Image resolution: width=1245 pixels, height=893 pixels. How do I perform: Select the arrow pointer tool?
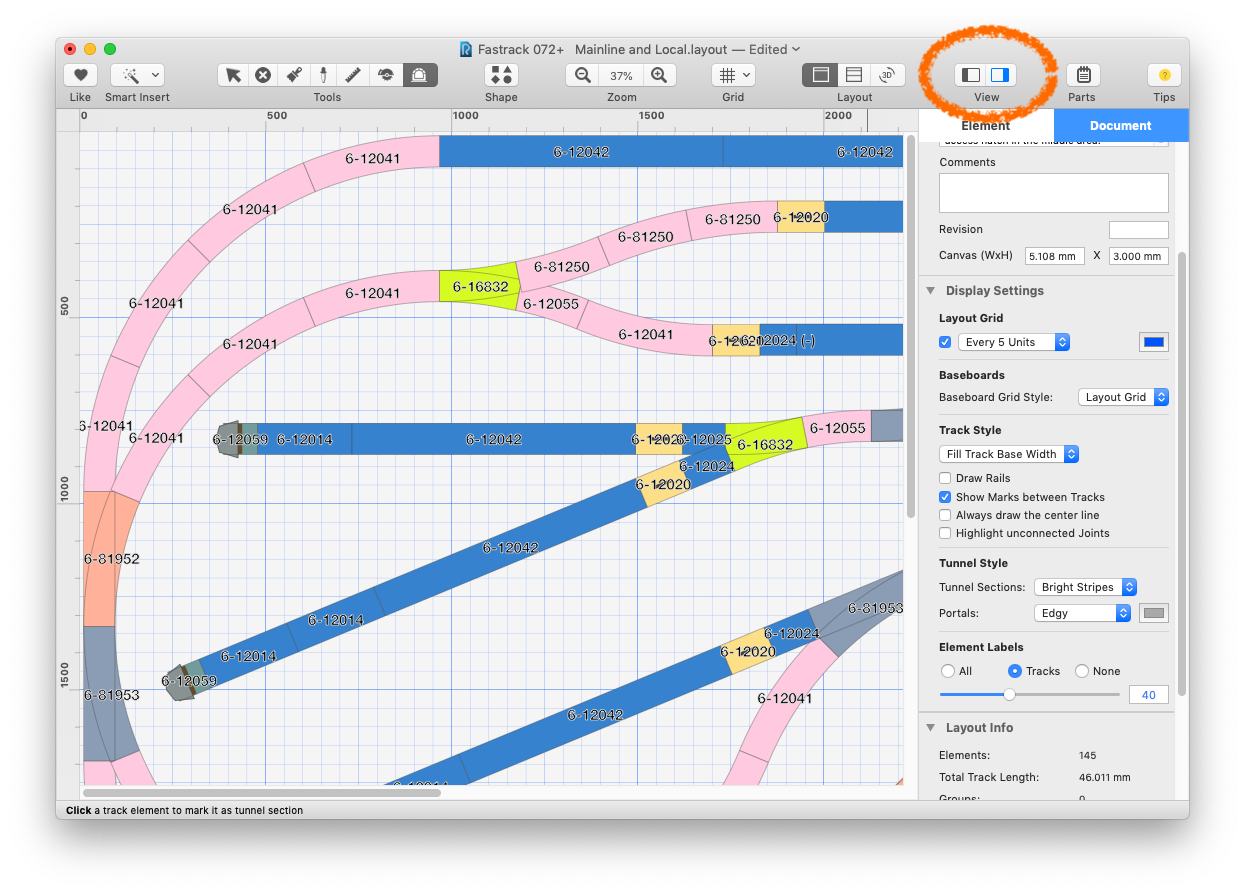click(x=233, y=75)
